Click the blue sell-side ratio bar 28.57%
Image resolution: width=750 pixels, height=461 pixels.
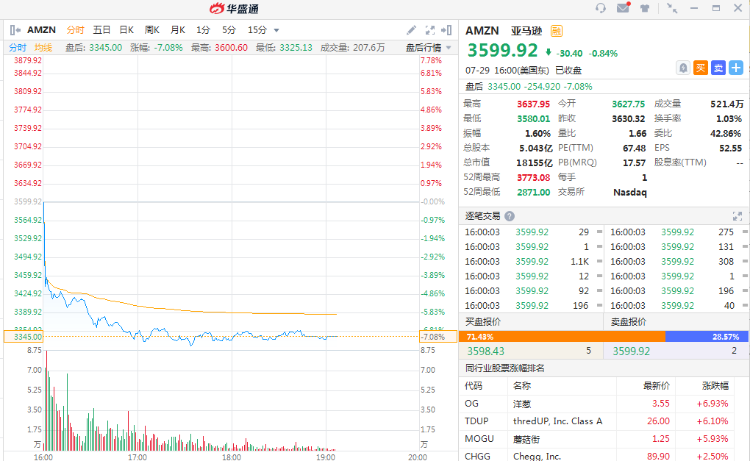(707, 337)
